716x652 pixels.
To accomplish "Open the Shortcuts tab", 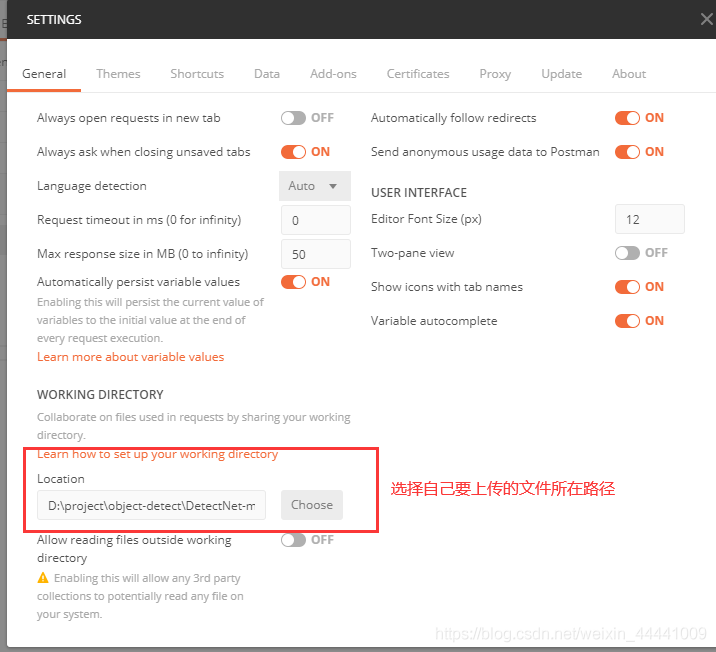I will 197,74.
